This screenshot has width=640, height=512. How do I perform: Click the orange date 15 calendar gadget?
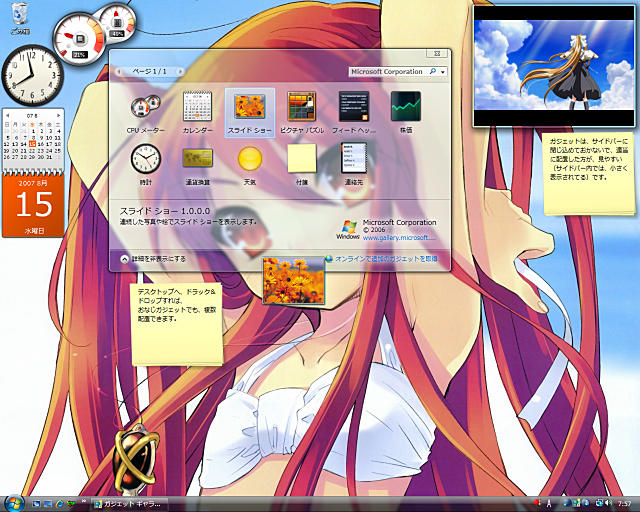pyautogui.click(x=33, y=206)
